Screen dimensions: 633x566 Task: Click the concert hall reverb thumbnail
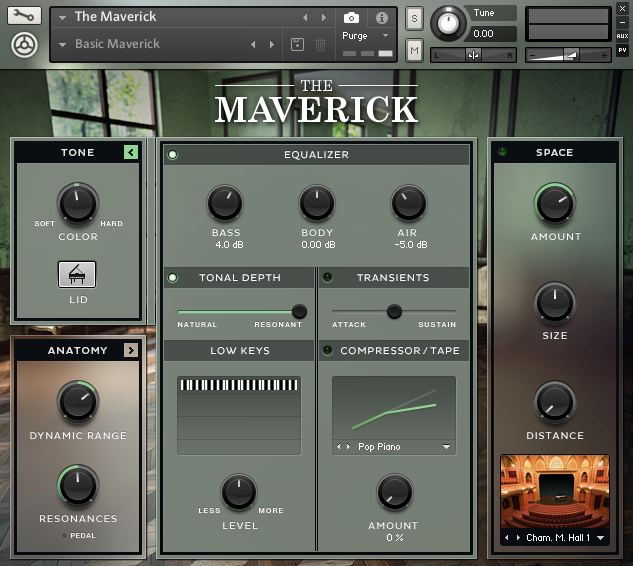(555, 491)
